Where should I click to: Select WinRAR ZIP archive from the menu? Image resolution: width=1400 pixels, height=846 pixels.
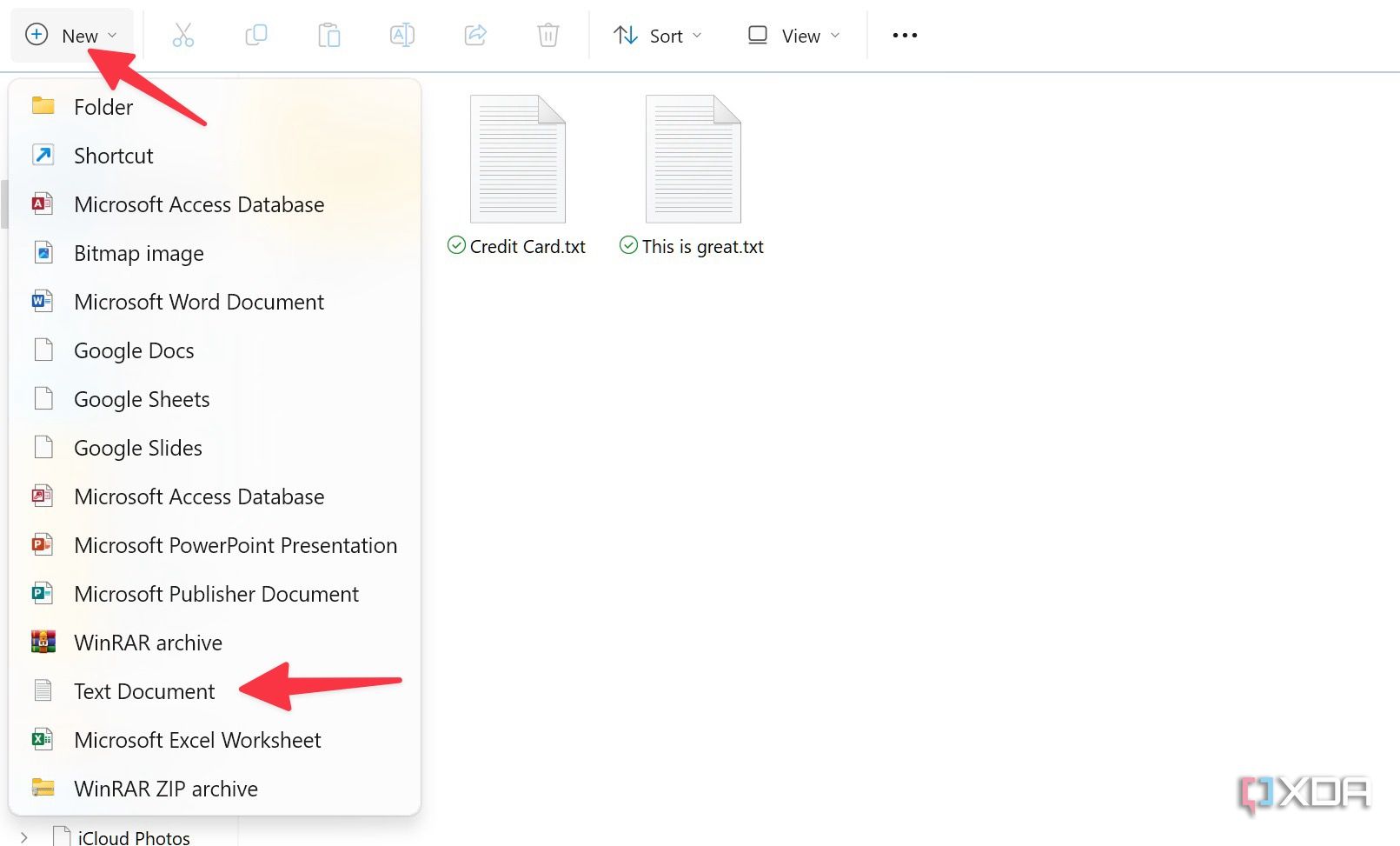point(166,789)
